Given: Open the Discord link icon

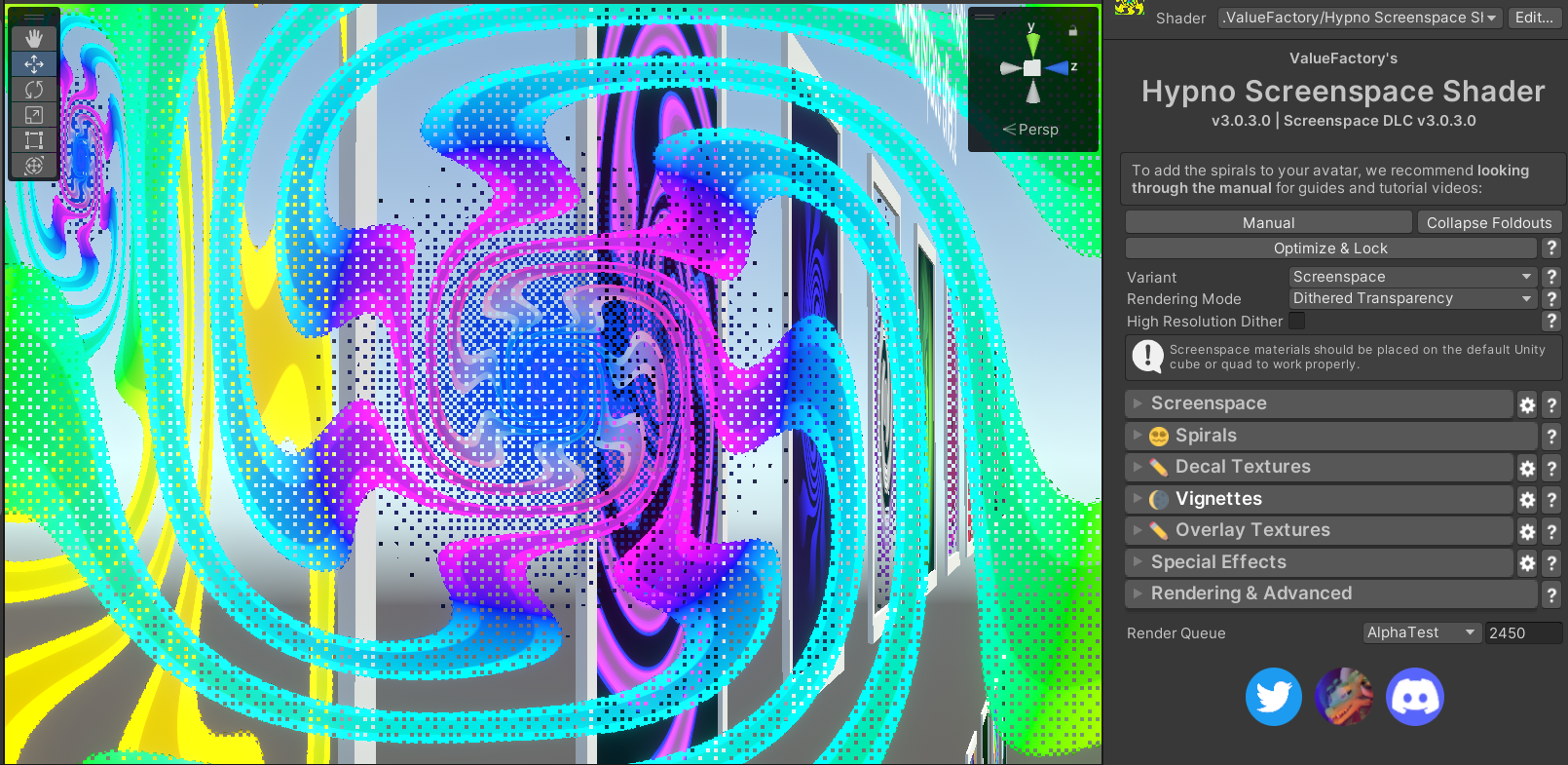Looking at the screenshot, I should 1414,697.
